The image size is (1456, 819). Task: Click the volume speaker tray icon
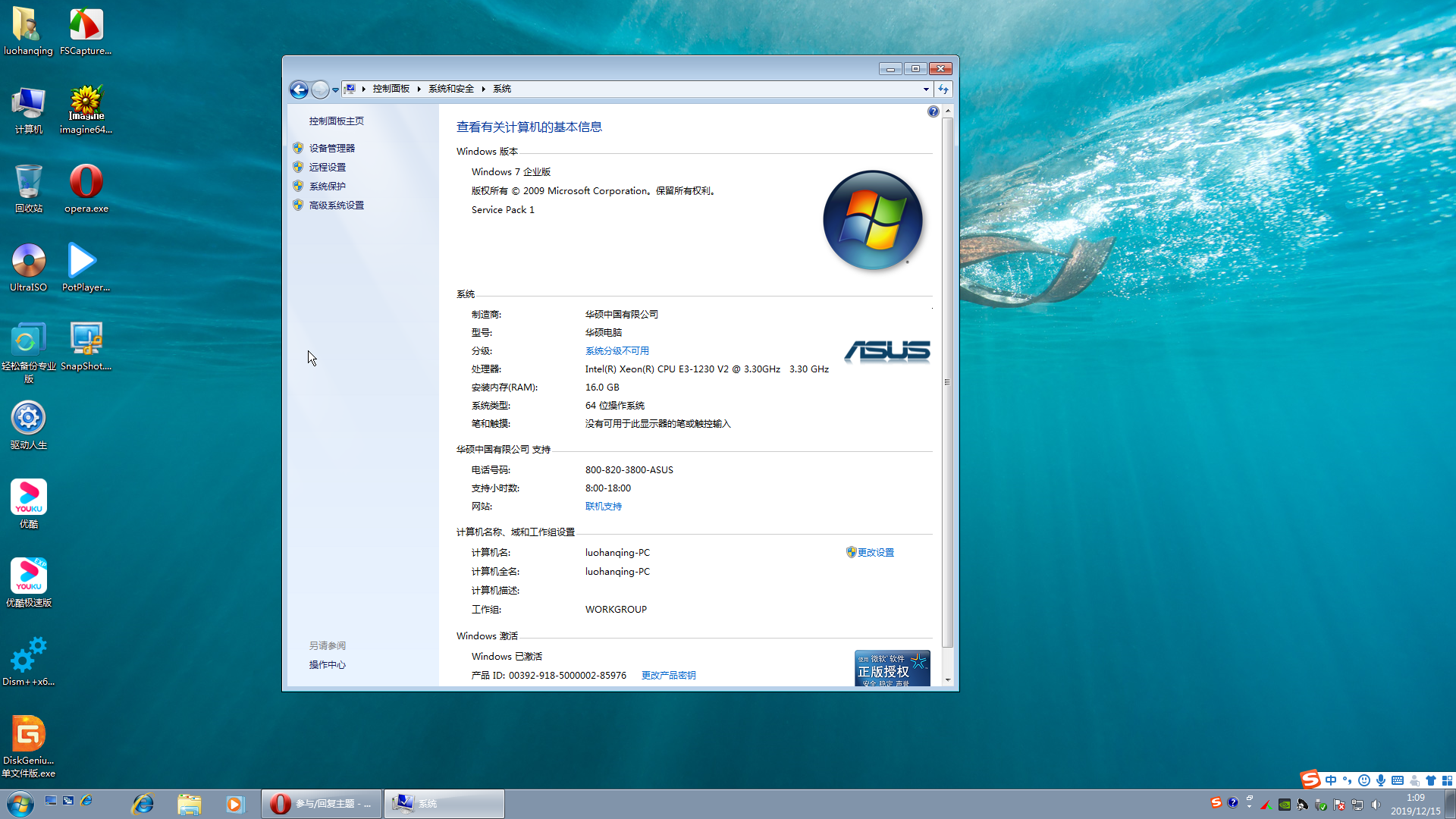click(x=1376, y=805)
